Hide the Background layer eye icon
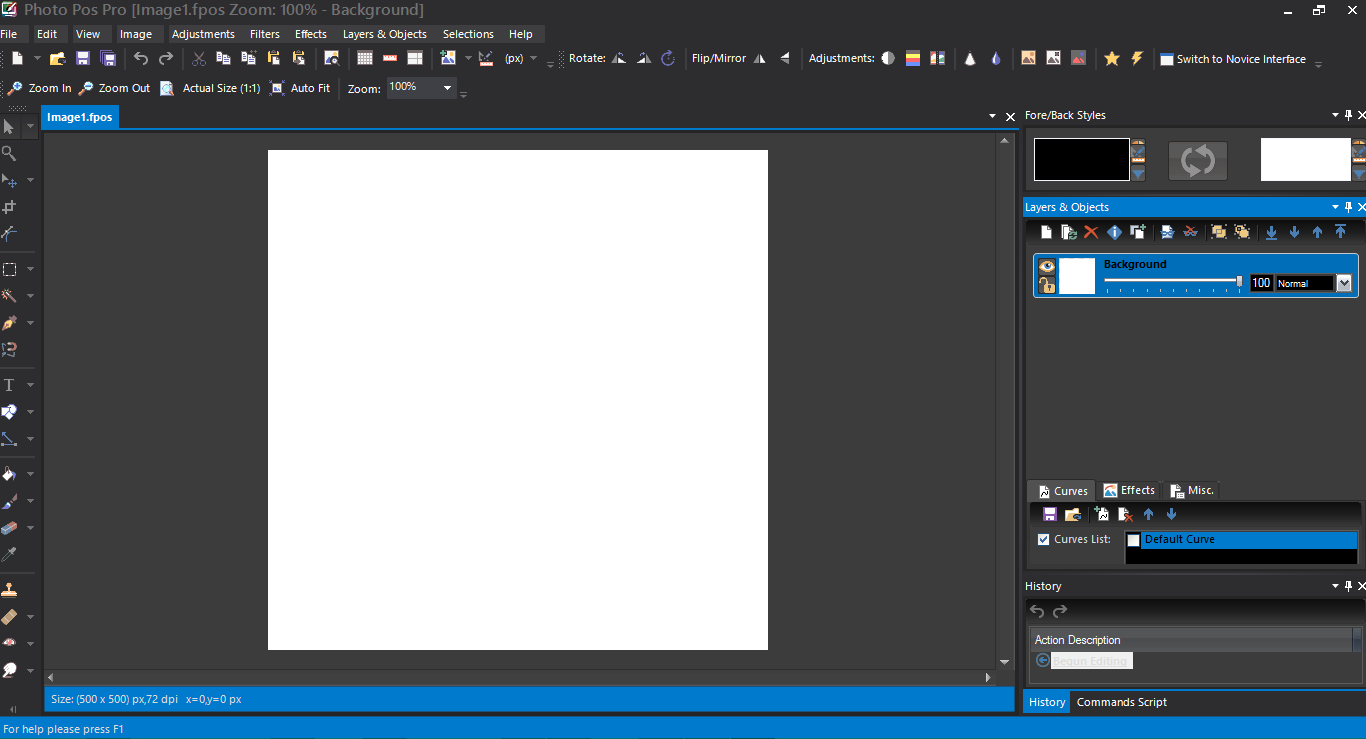This screenshot has height=739, width=1366. pyautogui.click(x=1046, y=266)
